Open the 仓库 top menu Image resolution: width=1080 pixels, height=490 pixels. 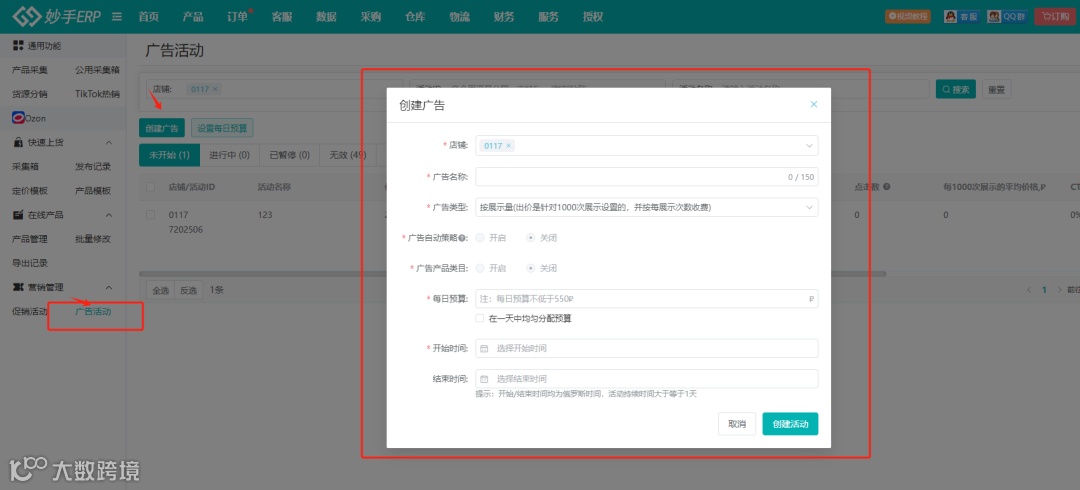tap(415, 17)
